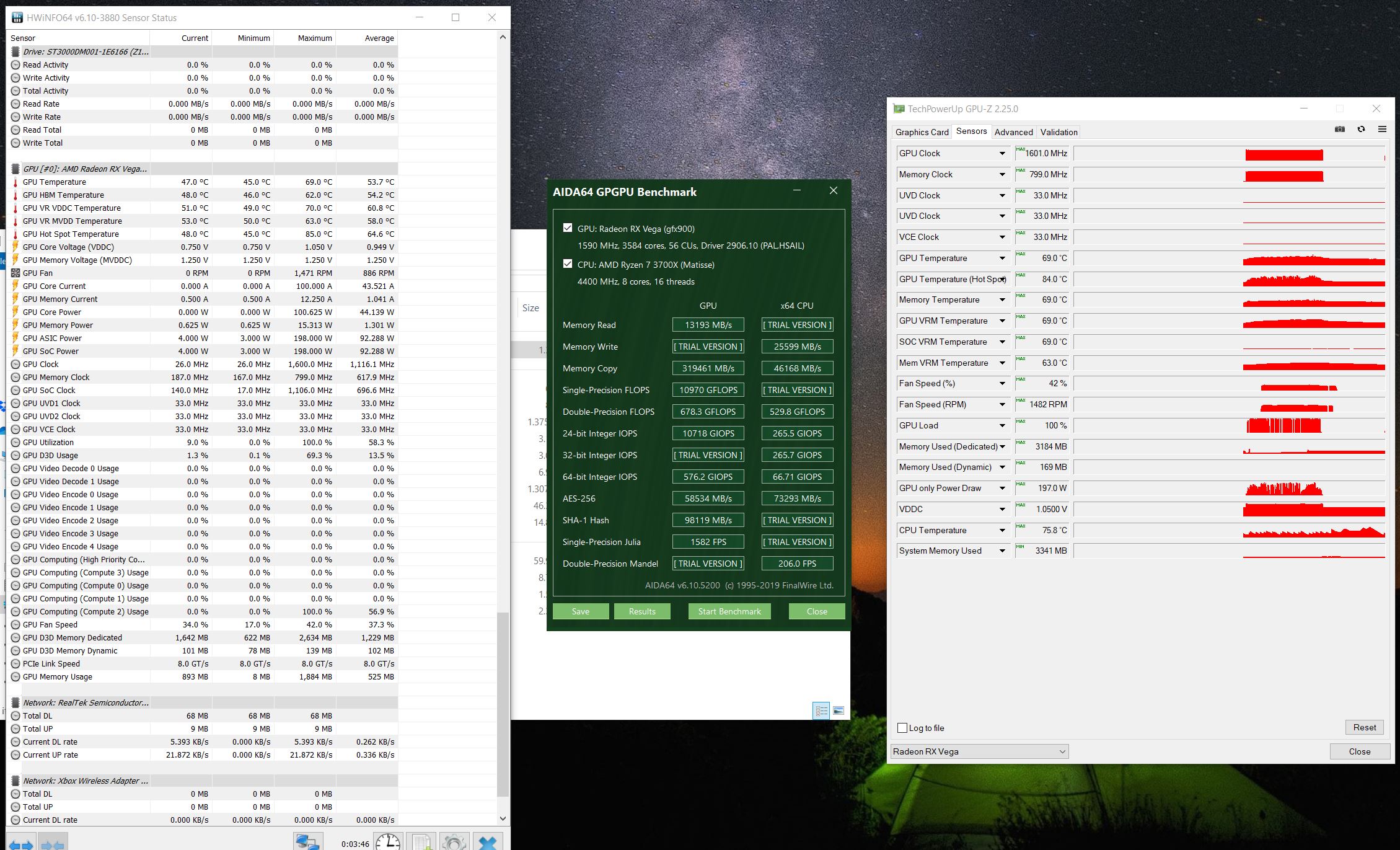Click HWiNFO log file sheet icon
This screenshot has height=850, width=1400.
point(421,842)
